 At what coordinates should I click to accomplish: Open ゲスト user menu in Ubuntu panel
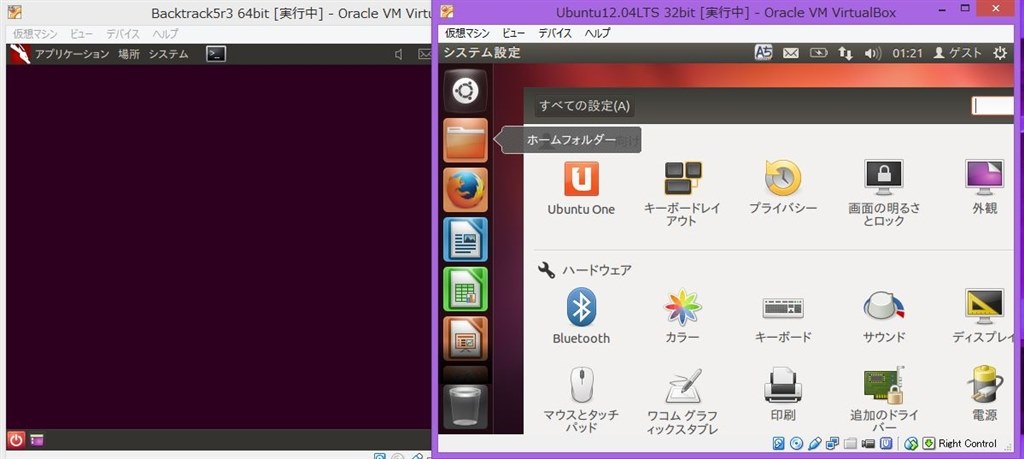(957, 54)
